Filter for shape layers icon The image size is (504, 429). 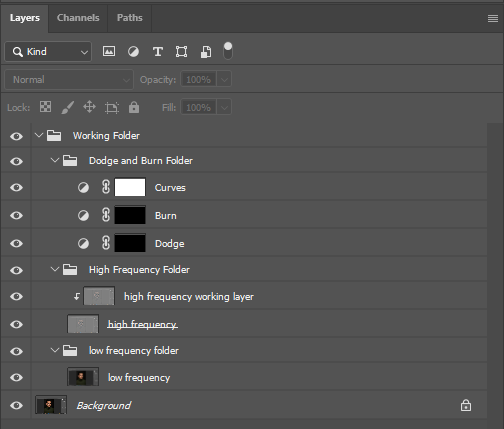coord(181,52)
